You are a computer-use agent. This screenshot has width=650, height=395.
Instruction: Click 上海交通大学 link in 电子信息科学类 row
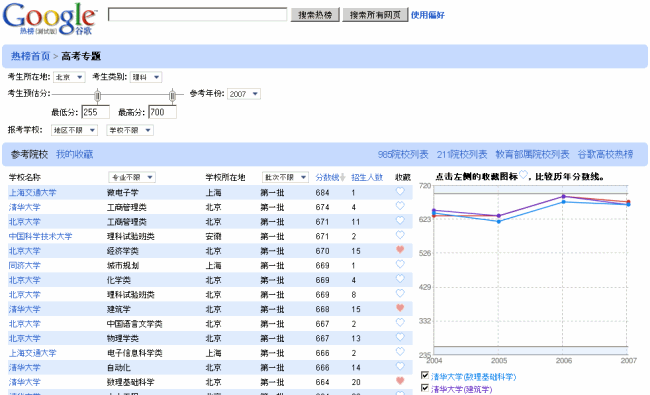[x=32, y=353]
